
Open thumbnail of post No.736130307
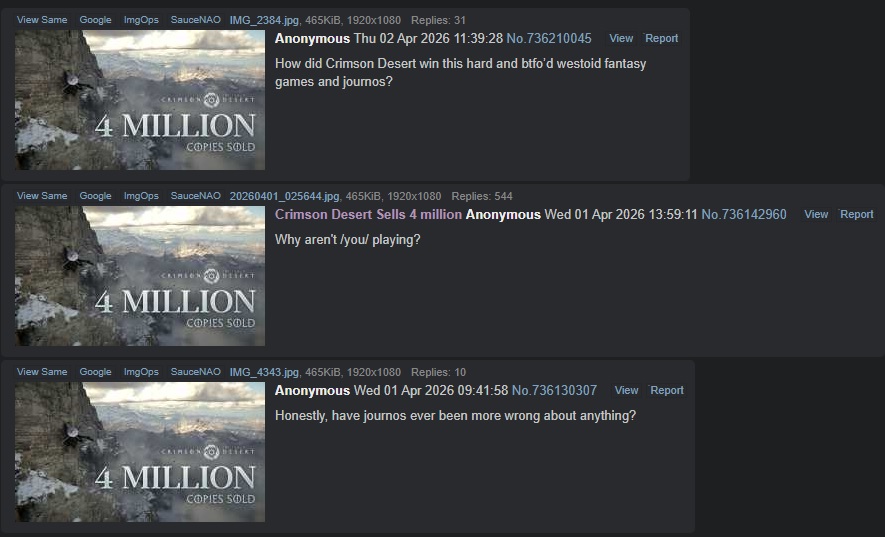pyautogui.click(x=140, y=452)
